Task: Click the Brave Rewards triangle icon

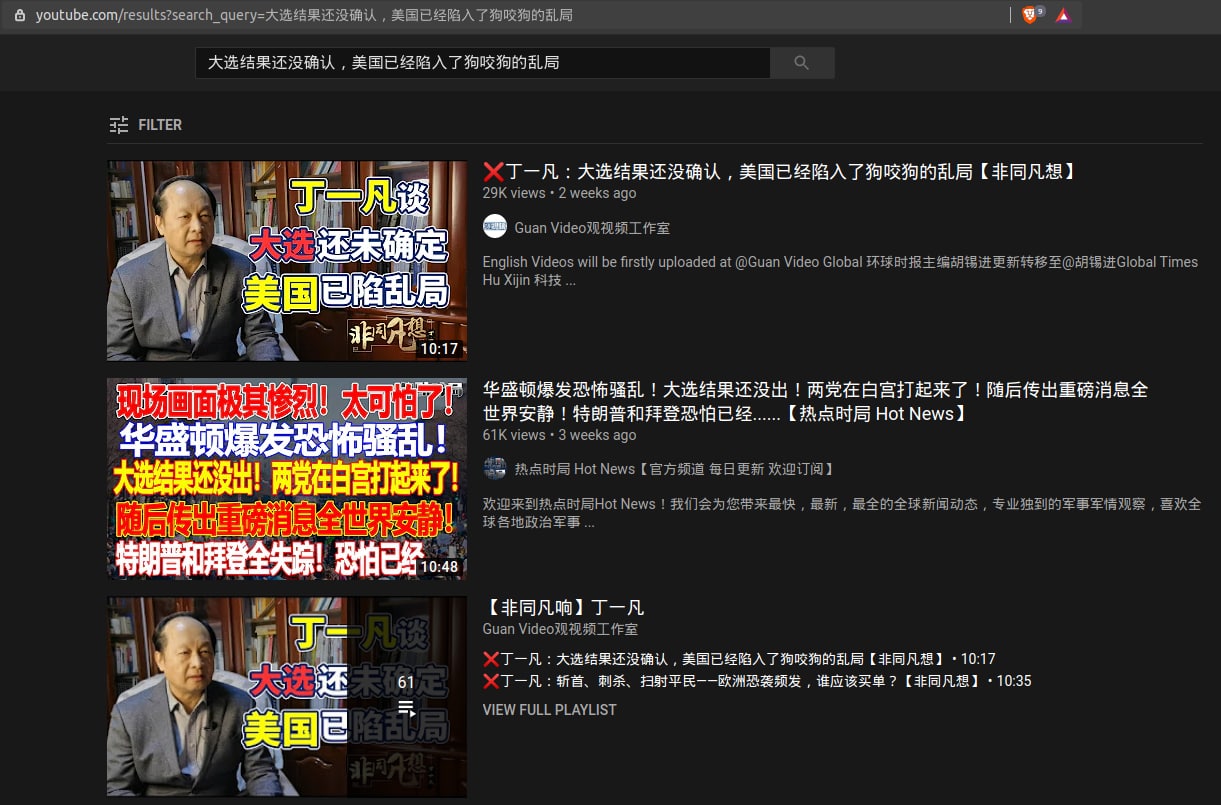Action: pos(1063,15)
